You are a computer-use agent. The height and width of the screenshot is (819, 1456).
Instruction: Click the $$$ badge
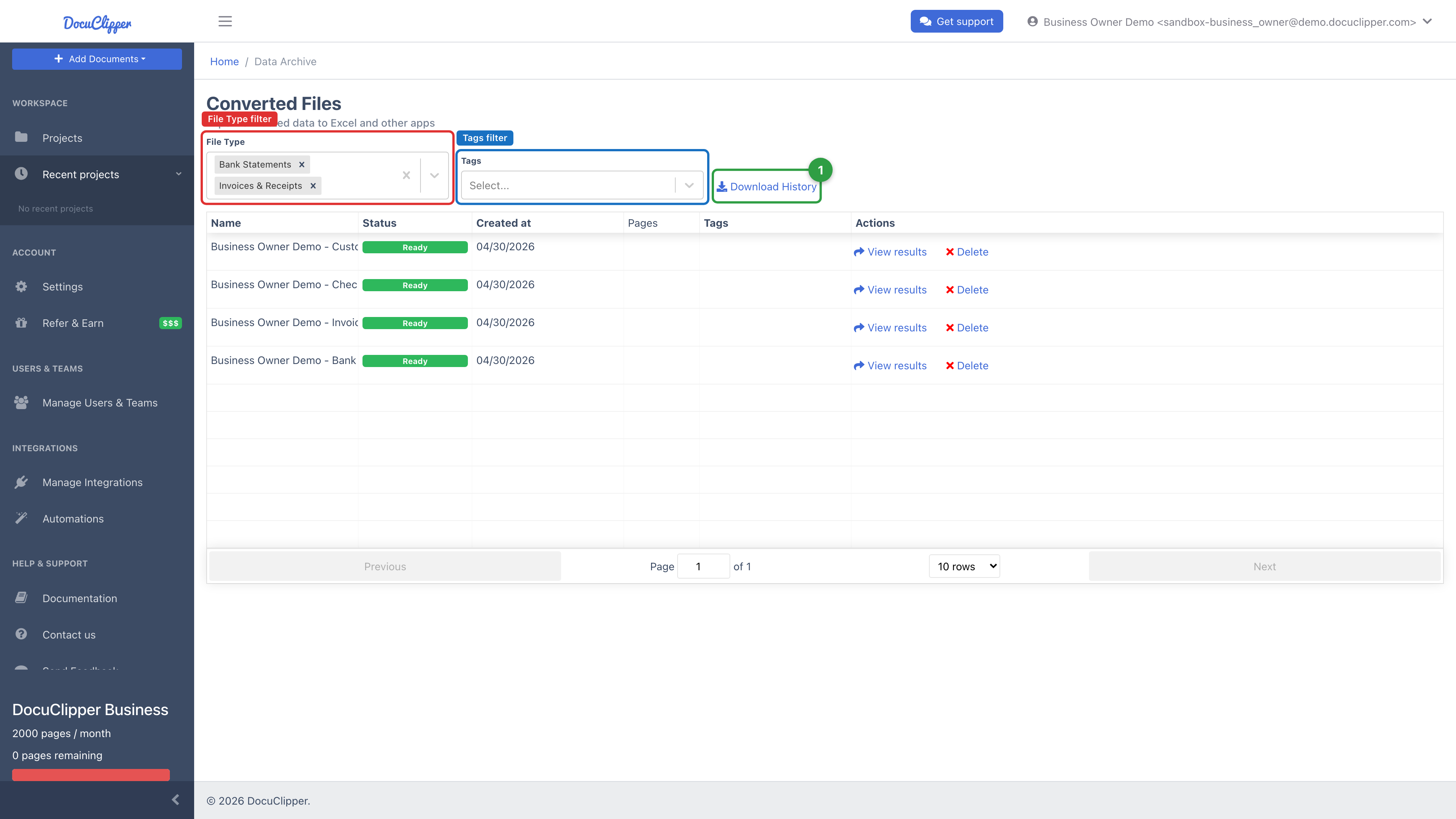pos(170,323)
